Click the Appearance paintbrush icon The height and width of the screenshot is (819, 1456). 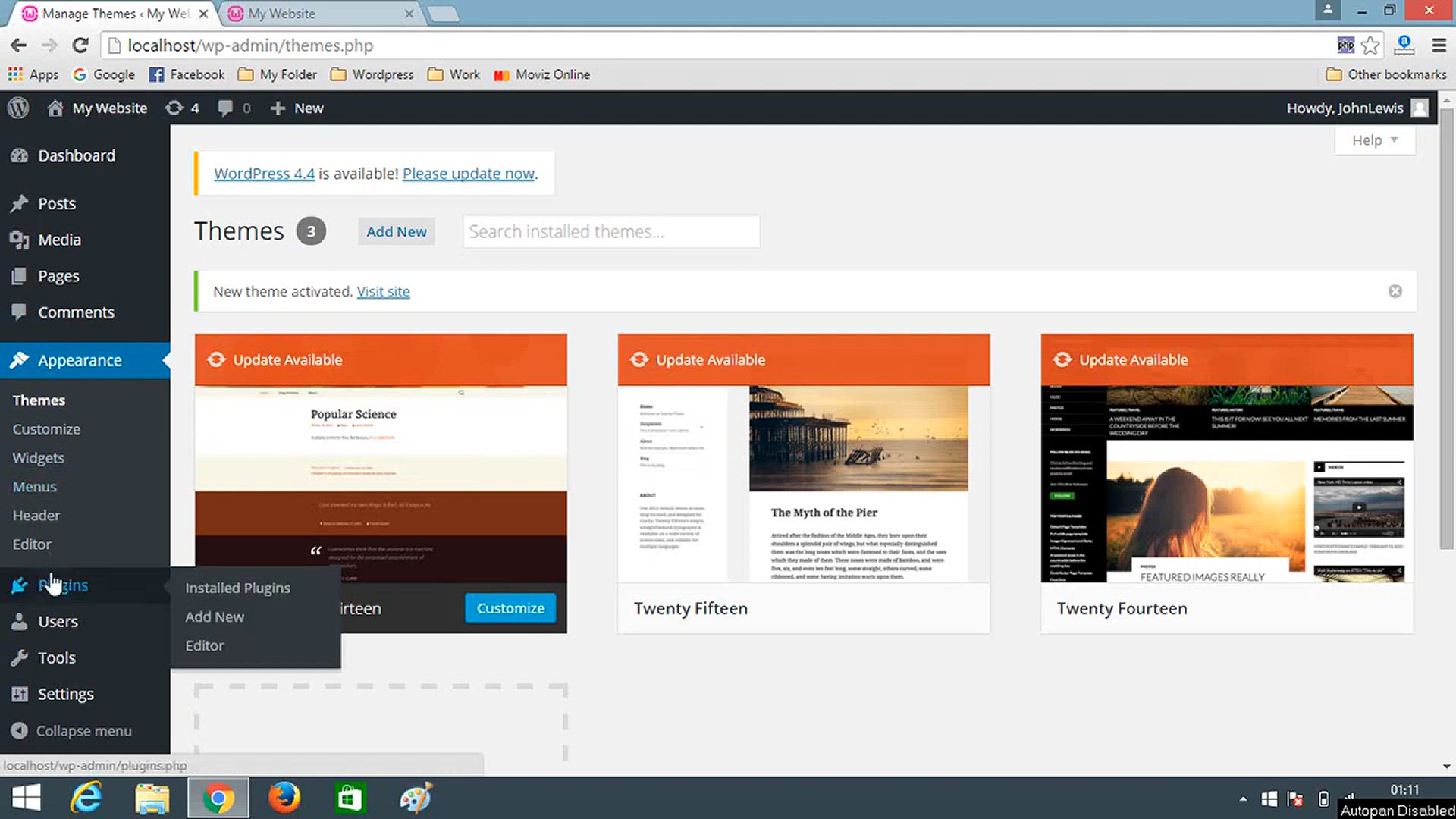coord(20,360)
